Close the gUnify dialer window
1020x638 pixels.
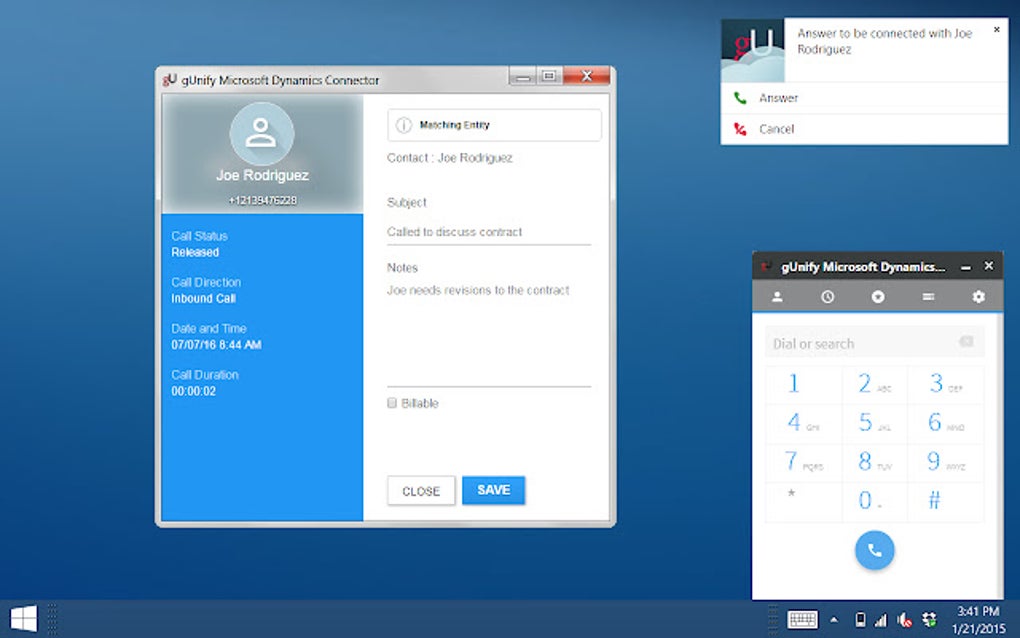(989, 266)
